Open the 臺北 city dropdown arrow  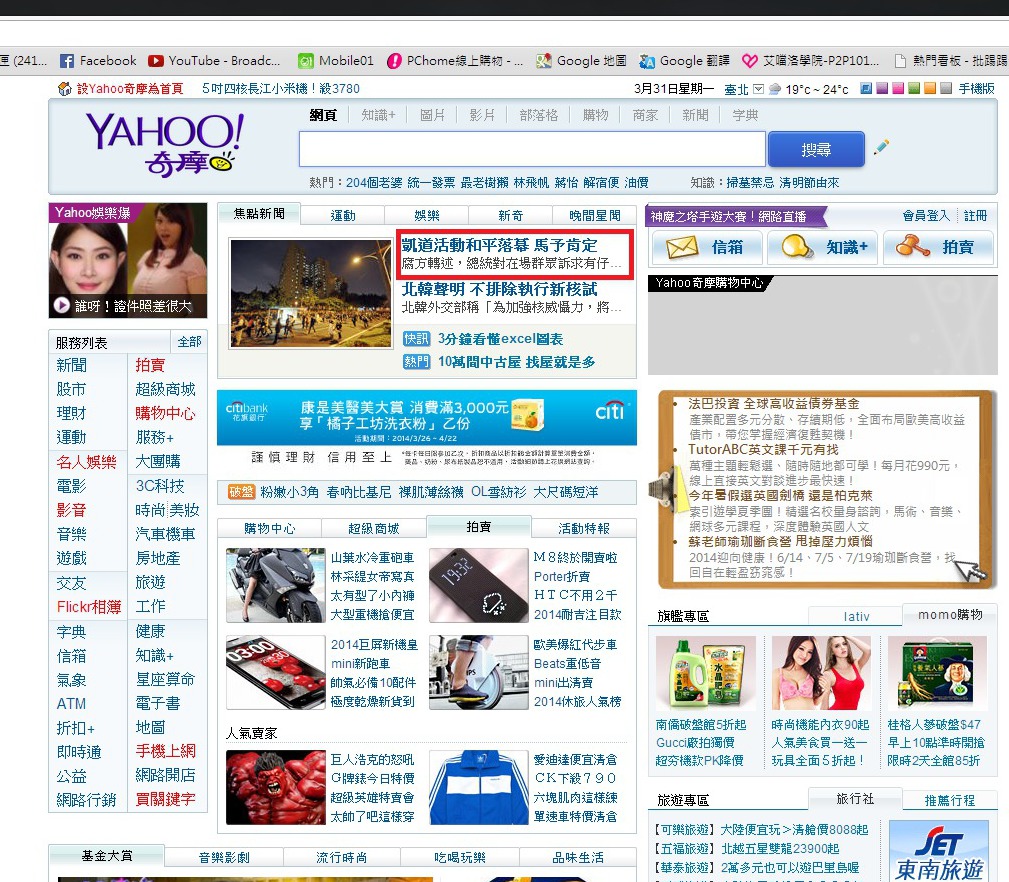(x=758, y=89)
